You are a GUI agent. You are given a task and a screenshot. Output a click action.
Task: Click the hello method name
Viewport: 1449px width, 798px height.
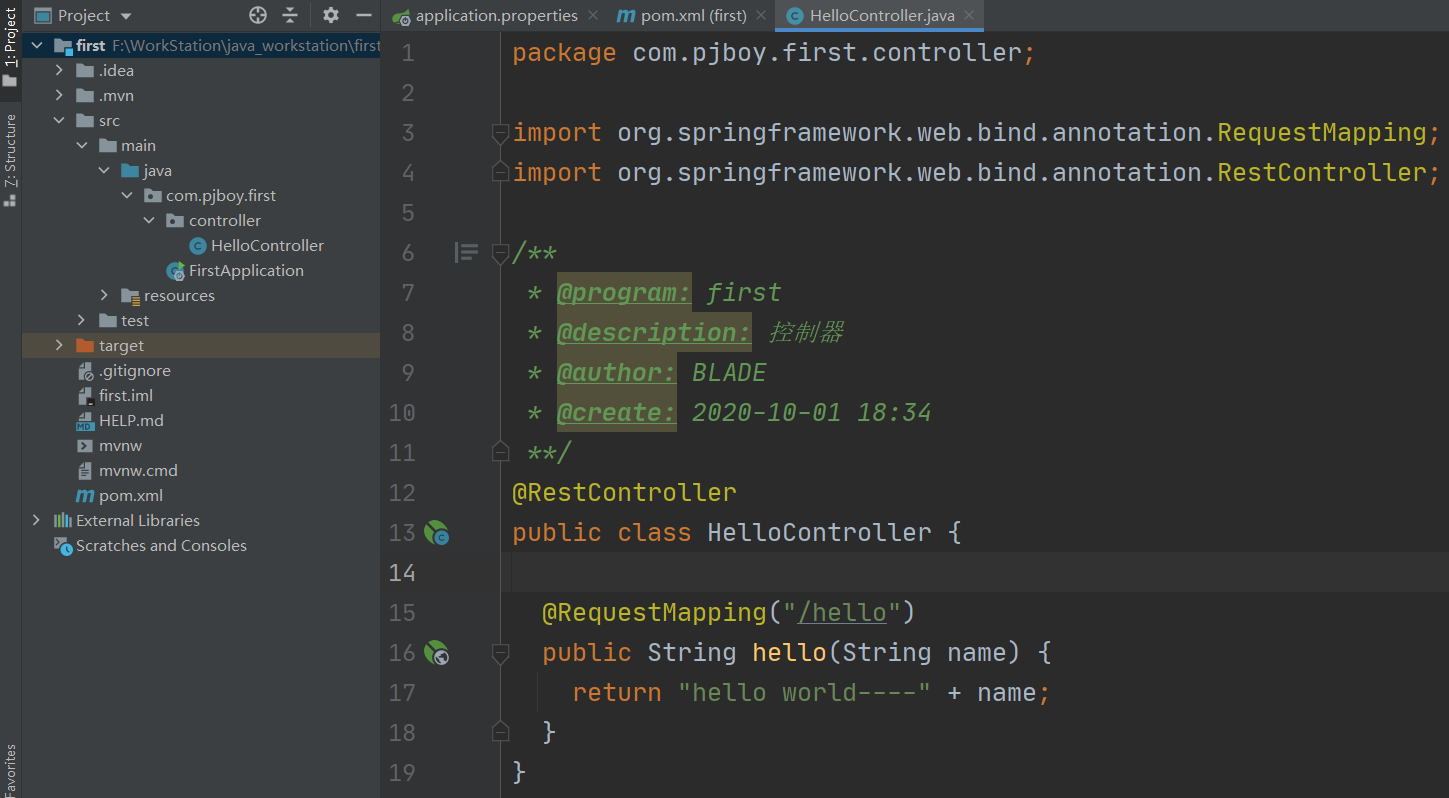click(790, 652)
